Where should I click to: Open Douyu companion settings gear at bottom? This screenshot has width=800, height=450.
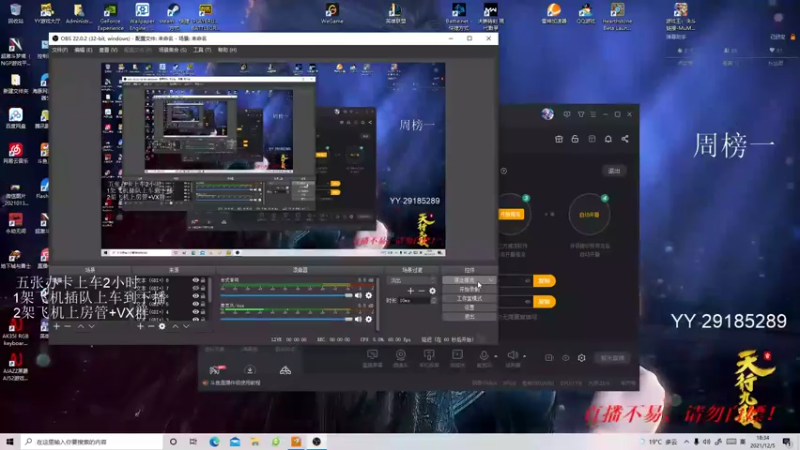[582, 358]
